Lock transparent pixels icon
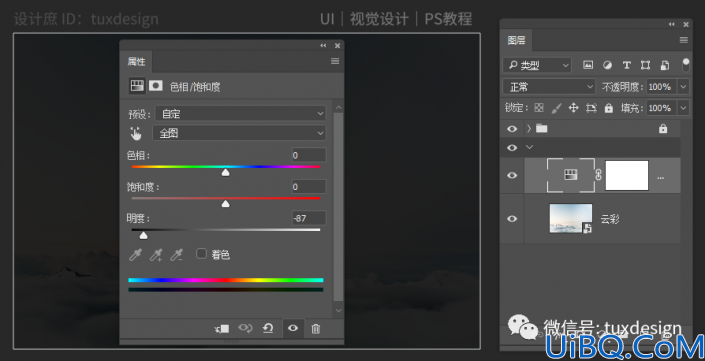This screenshot has height=361, width=705. tap(539, 108)
